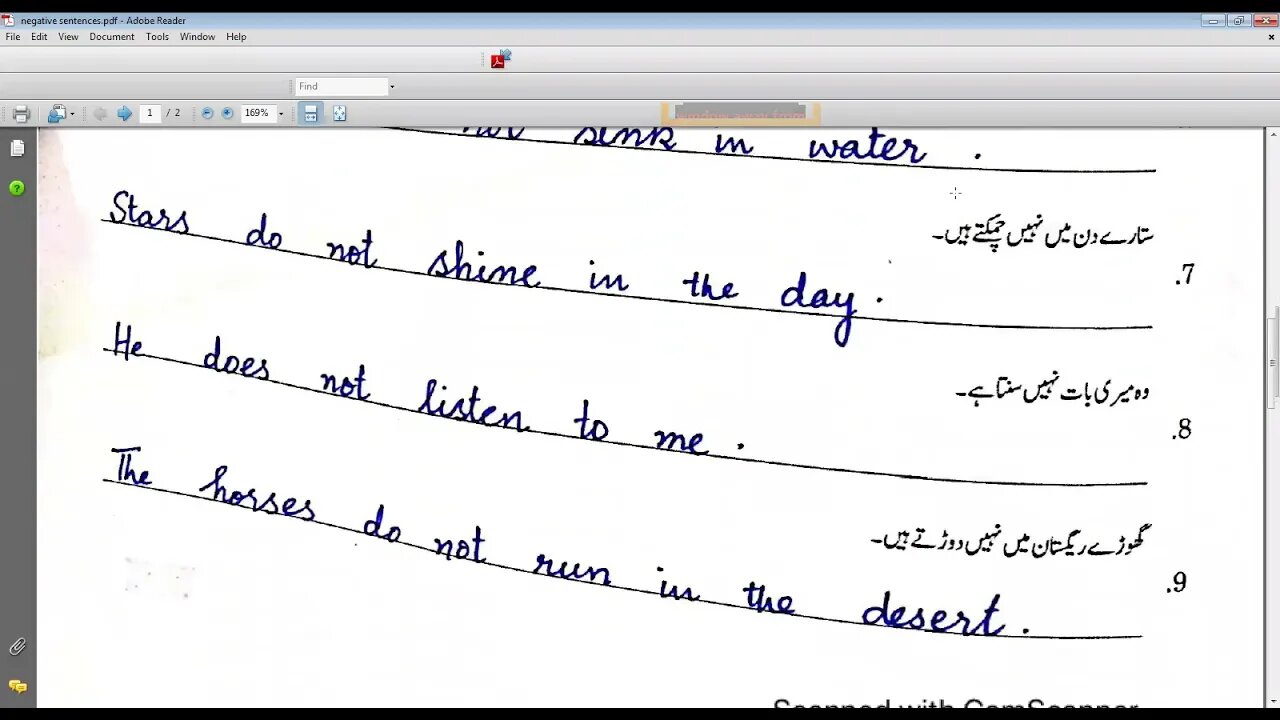This screenshot has width=1280, height=720.
Task: Click the scroll up arrow
Action: (1273, 135)
